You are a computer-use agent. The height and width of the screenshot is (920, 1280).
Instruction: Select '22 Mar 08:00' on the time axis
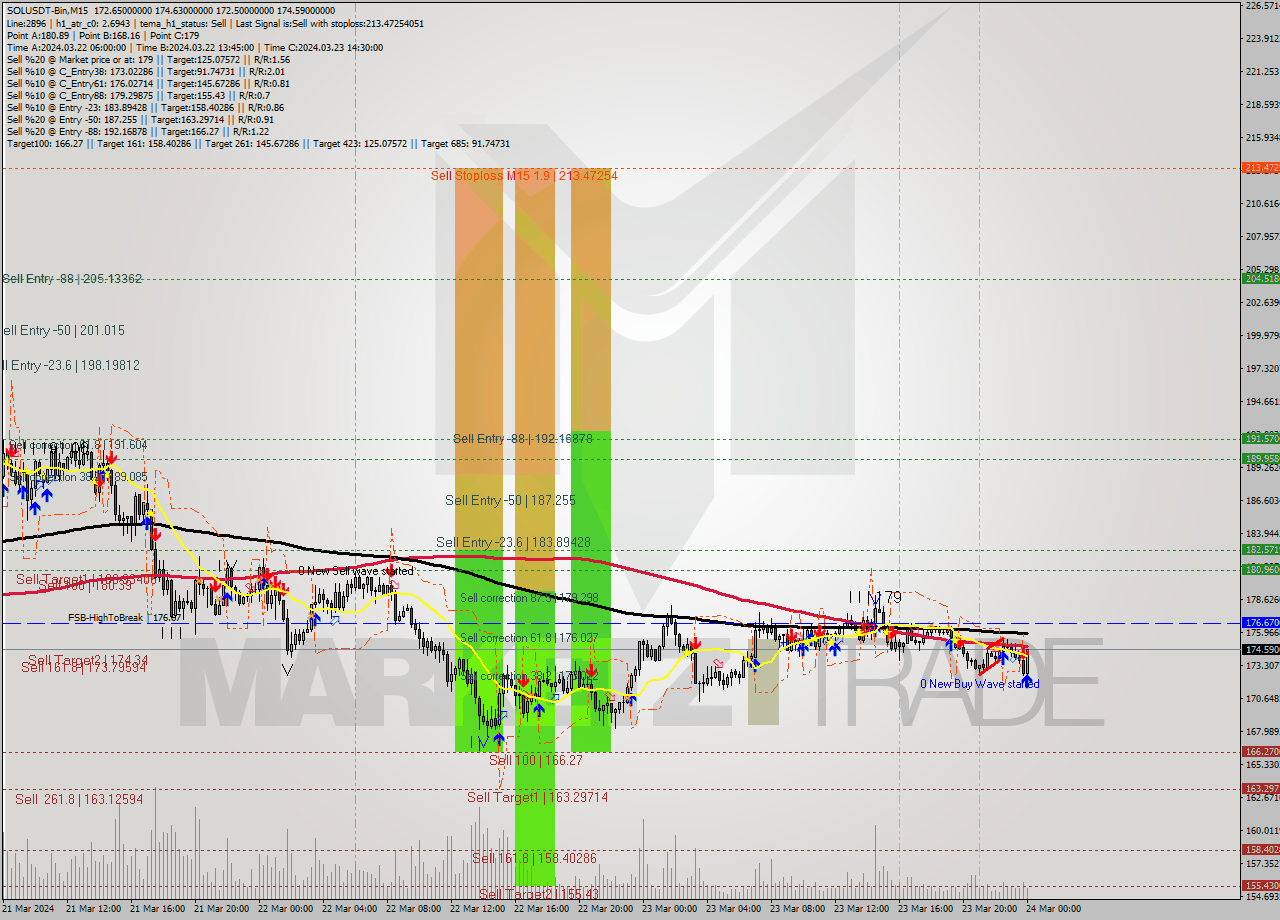click(414, 909)
